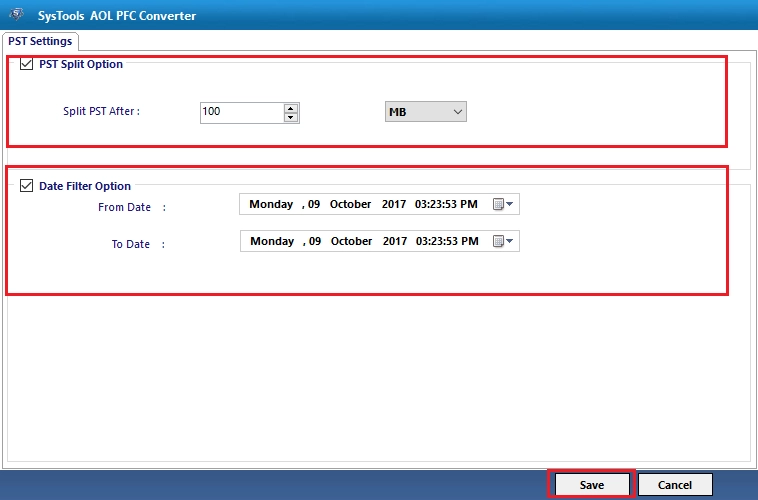Click the Cancel button
The width and height of the screenshot is (758, 500).
[675, 485]
